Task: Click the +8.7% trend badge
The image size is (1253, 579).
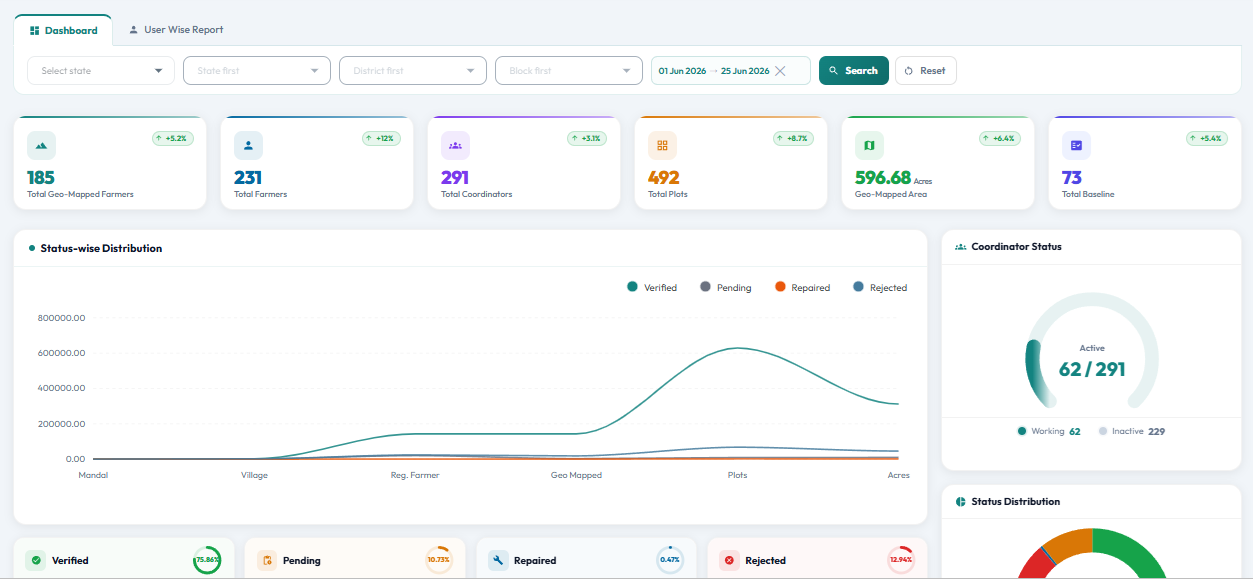Action: click(x=794, y=138)
